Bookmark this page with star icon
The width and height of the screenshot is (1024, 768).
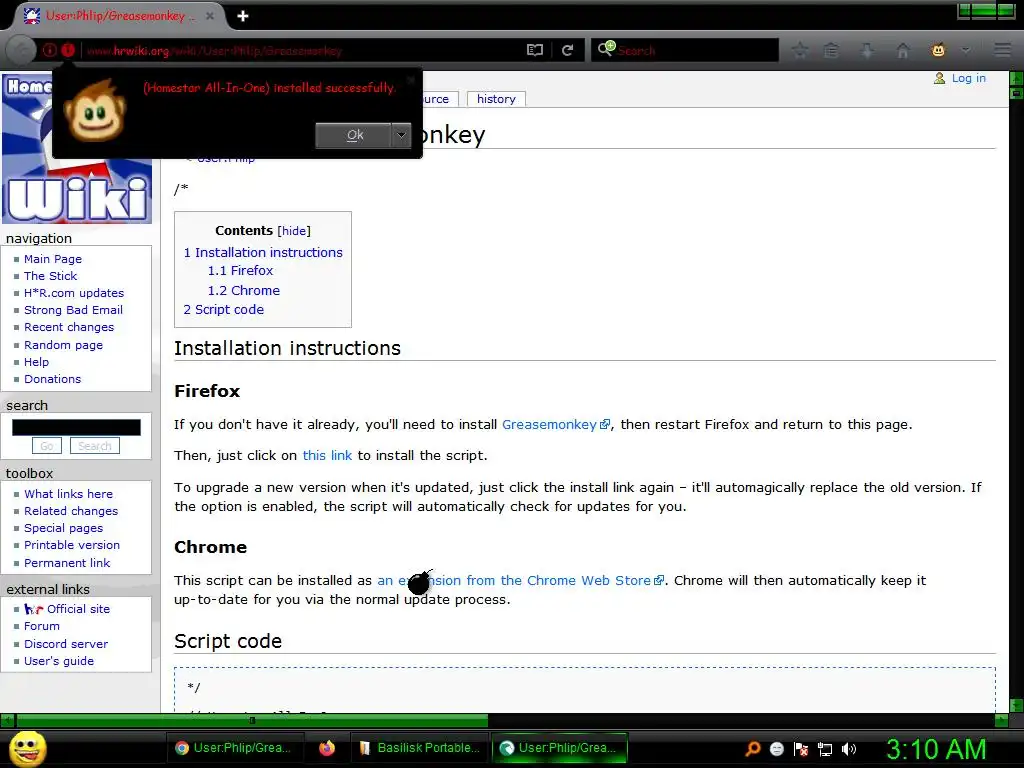(800, 50)
